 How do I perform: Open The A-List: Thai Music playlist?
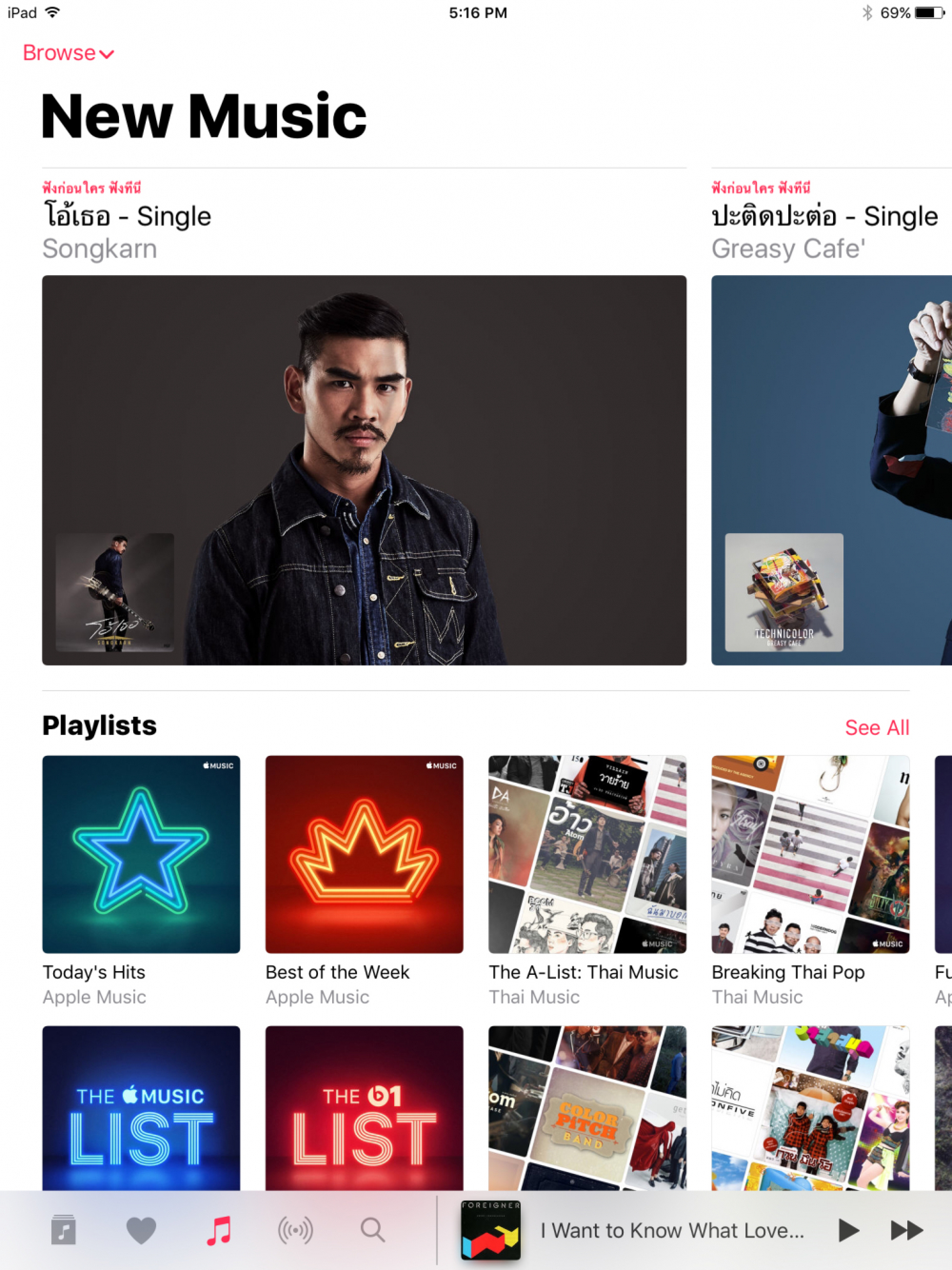click(587, 854)
